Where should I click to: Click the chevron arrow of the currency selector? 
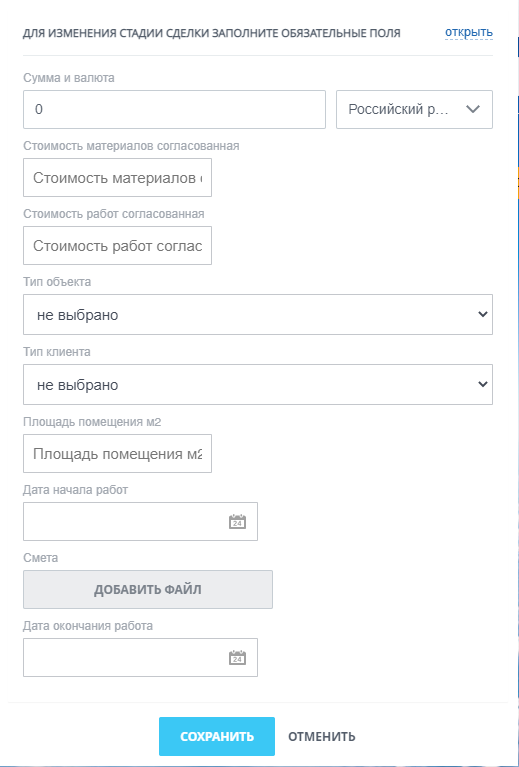coord(473,110)
